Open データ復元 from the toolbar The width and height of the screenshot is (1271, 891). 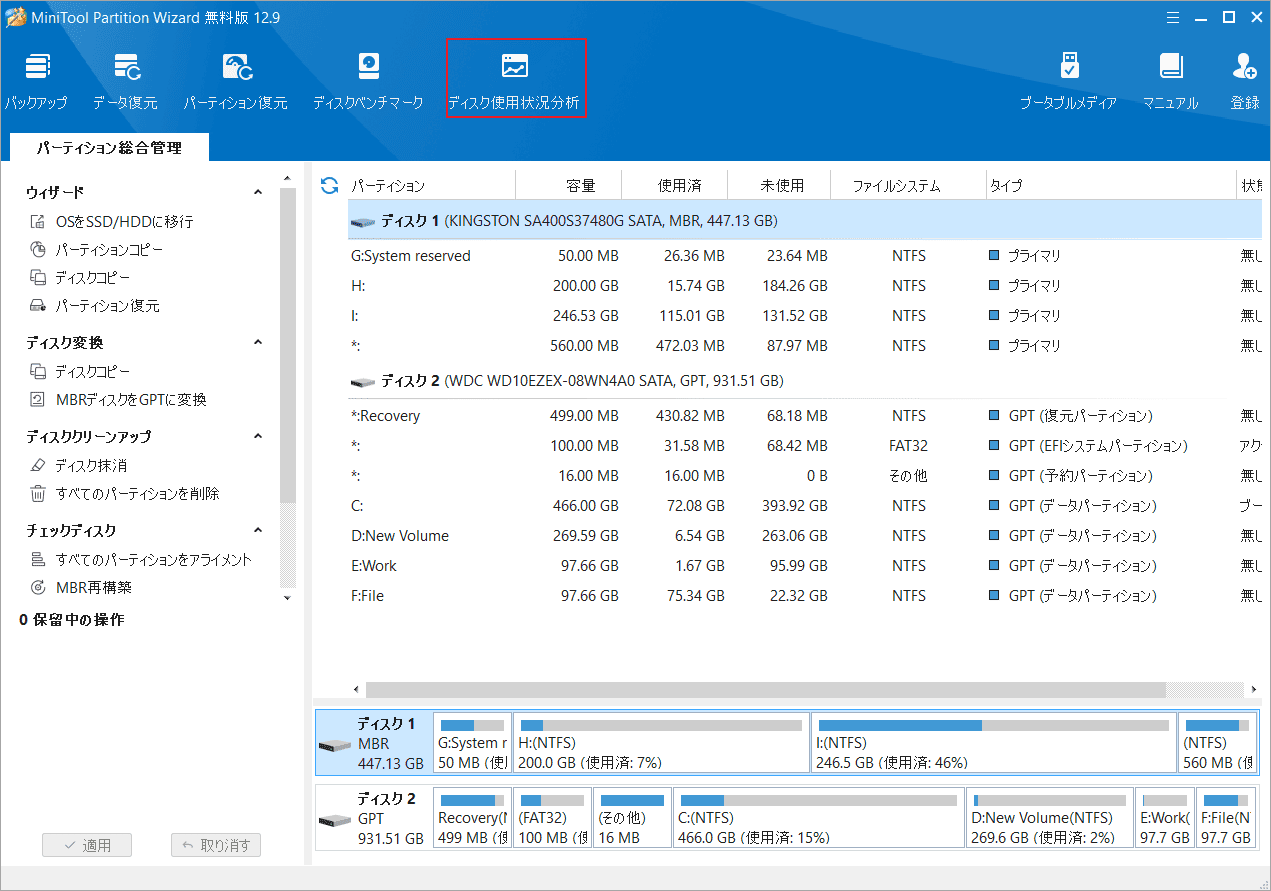pos(124,78)
